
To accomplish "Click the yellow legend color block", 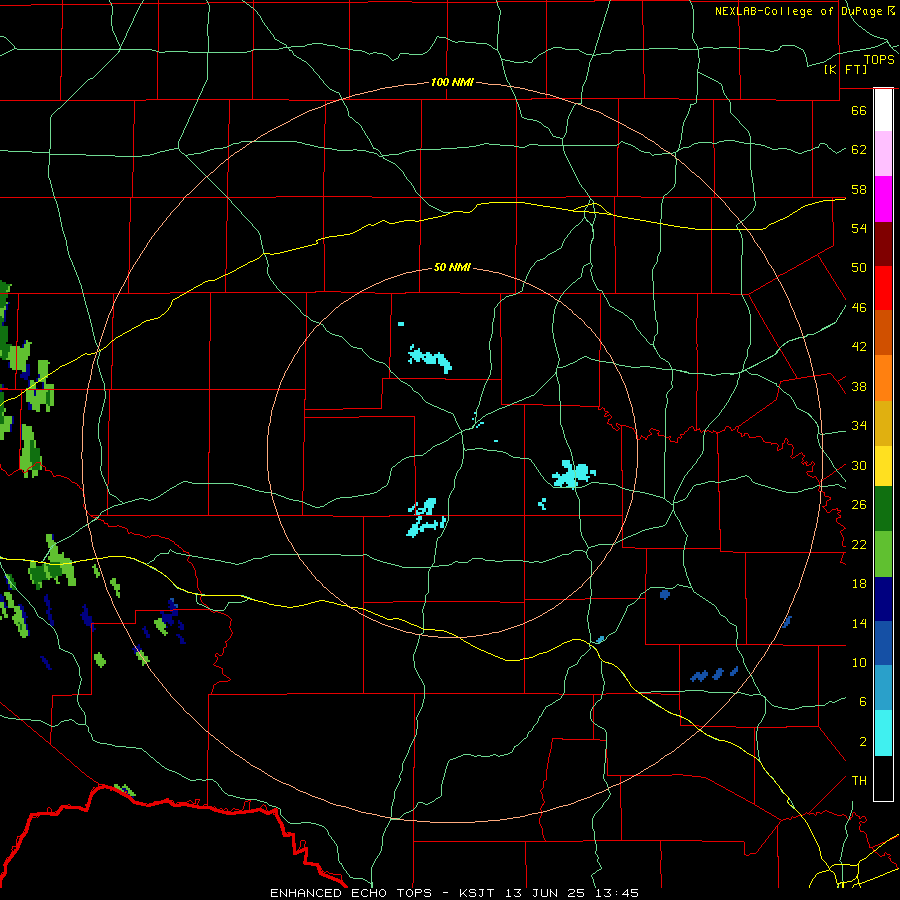I will 883,465.
